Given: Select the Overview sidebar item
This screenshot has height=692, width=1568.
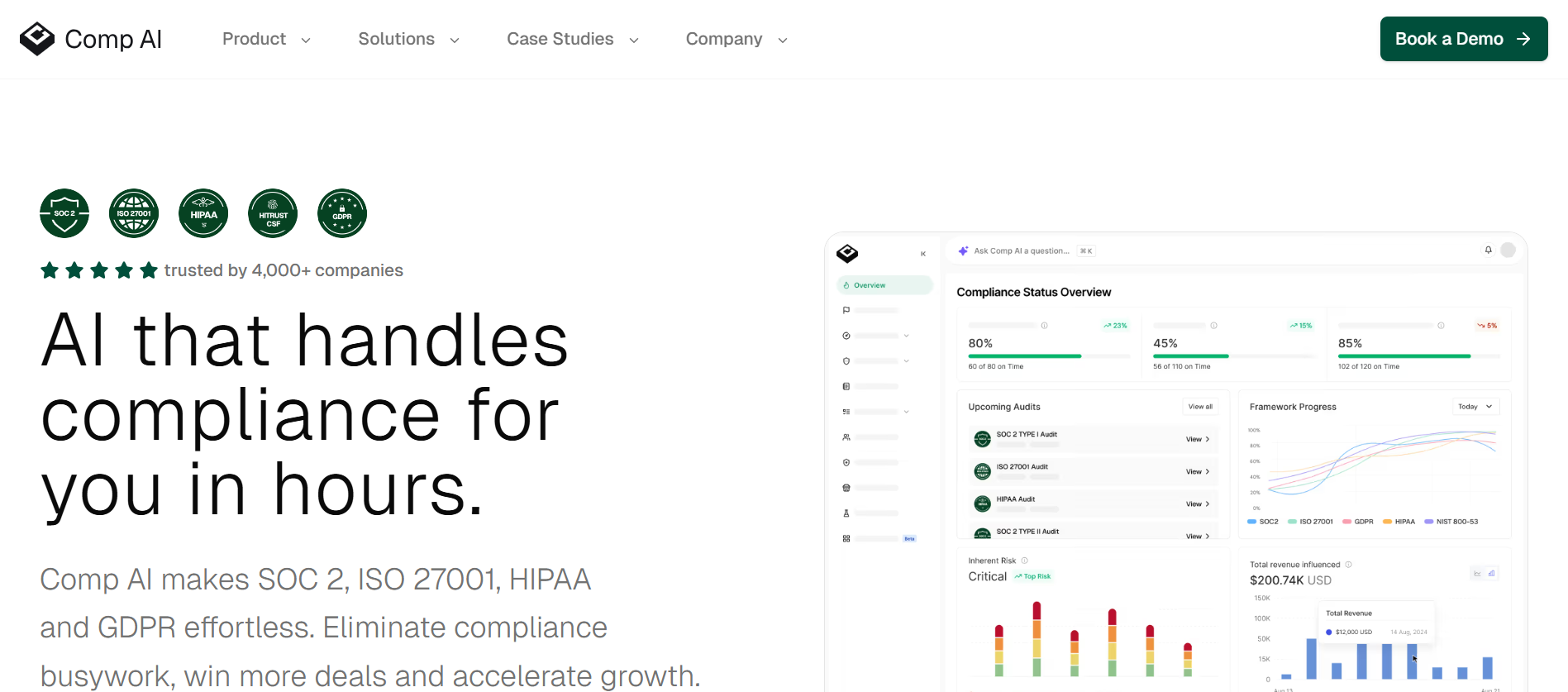Looking at the screenshot, I should pos(885,285).
